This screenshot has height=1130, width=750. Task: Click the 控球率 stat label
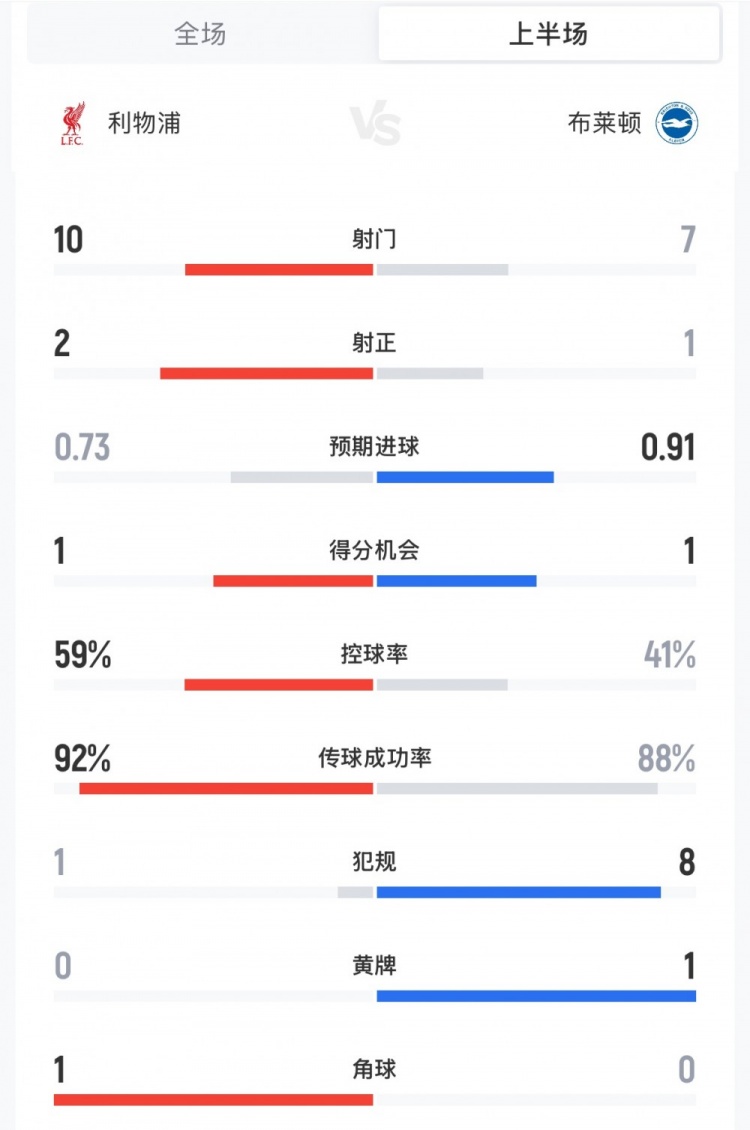pos(375,654)
